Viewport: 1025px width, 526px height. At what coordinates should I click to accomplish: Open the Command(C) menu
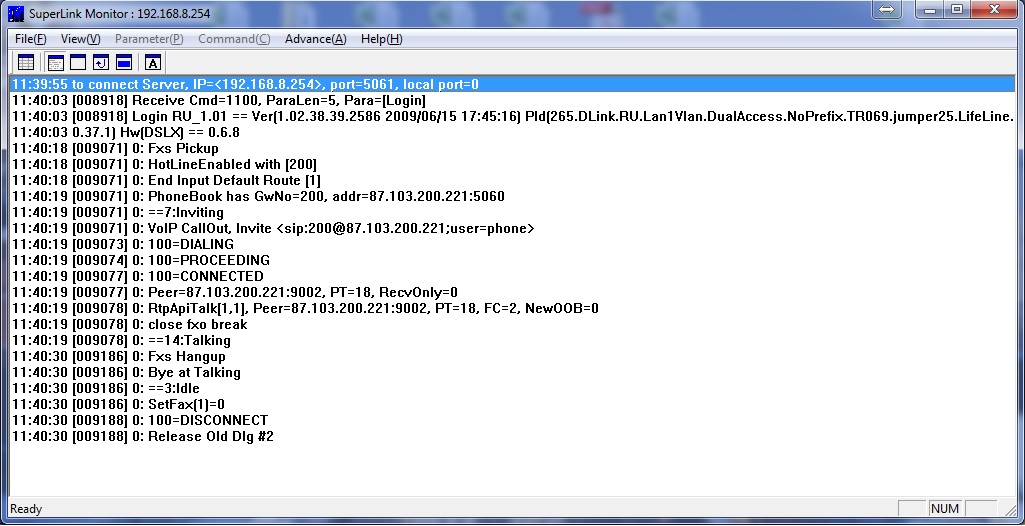pyautogui.click(x=234, y=39)
